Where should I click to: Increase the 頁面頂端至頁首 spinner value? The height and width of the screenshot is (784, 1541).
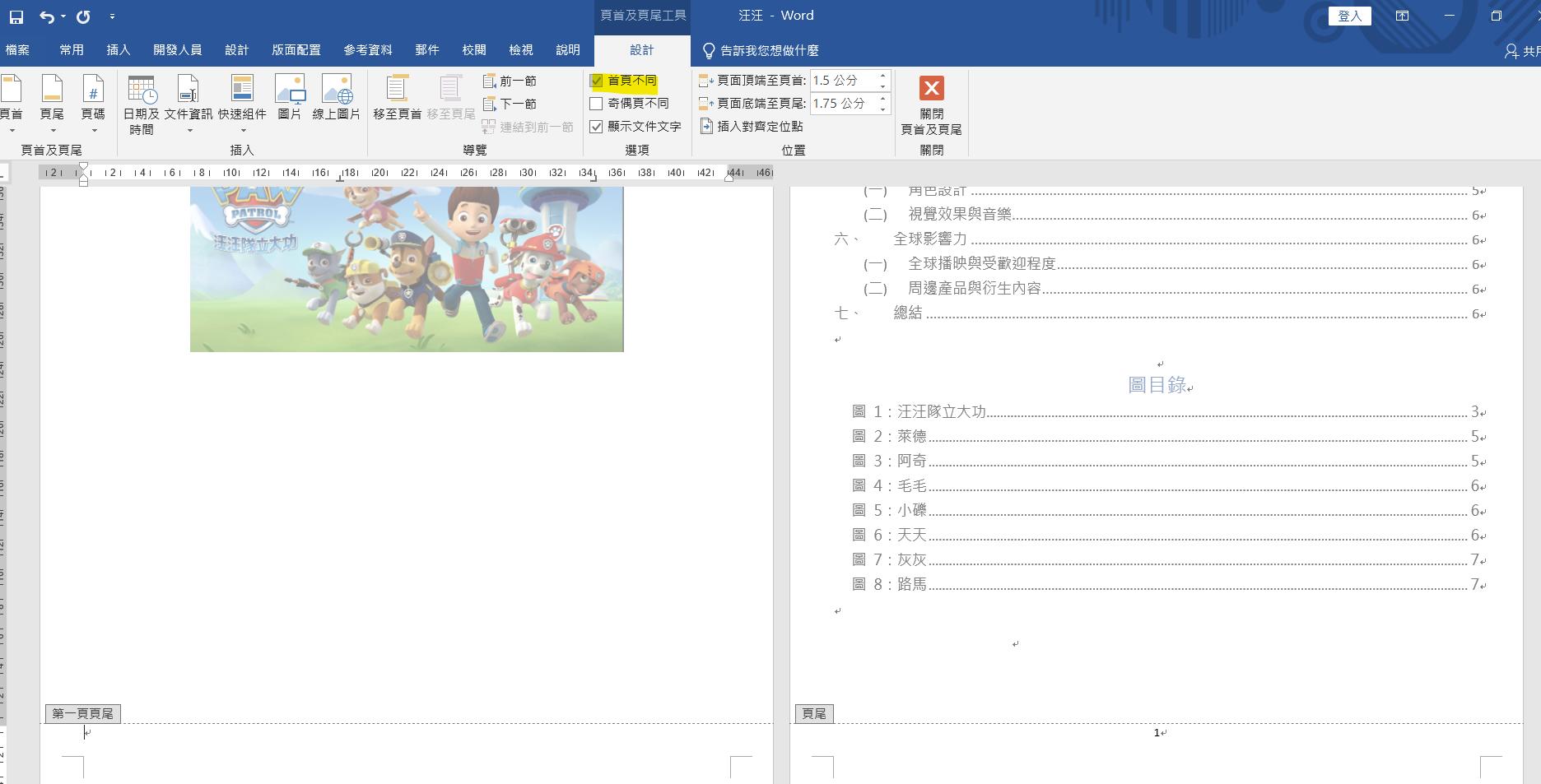[883, 76]
